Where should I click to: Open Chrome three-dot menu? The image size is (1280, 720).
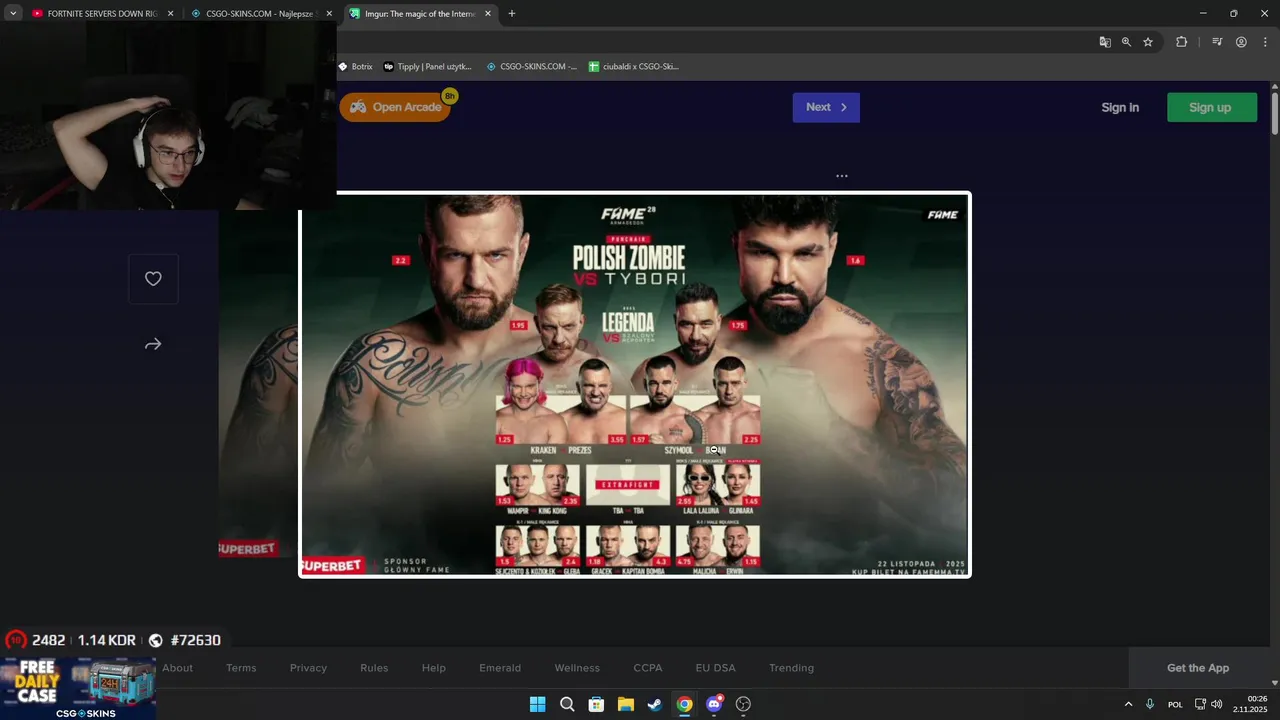click(x=1265, y=42)
